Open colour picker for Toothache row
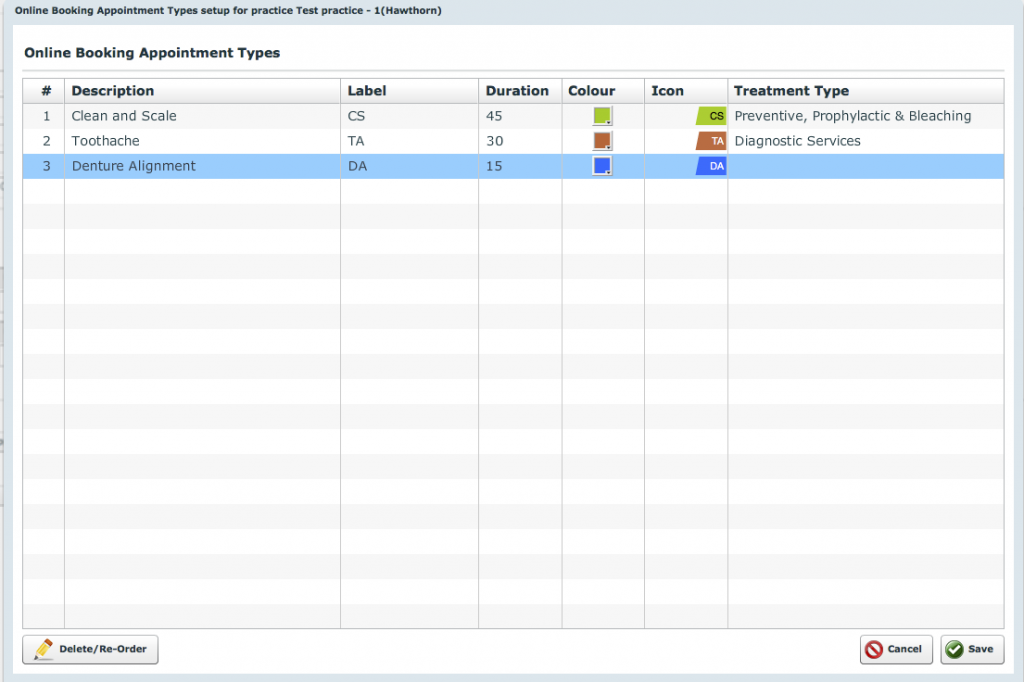1024x682 pixels. pyautogui.click(x=602, y=140)
